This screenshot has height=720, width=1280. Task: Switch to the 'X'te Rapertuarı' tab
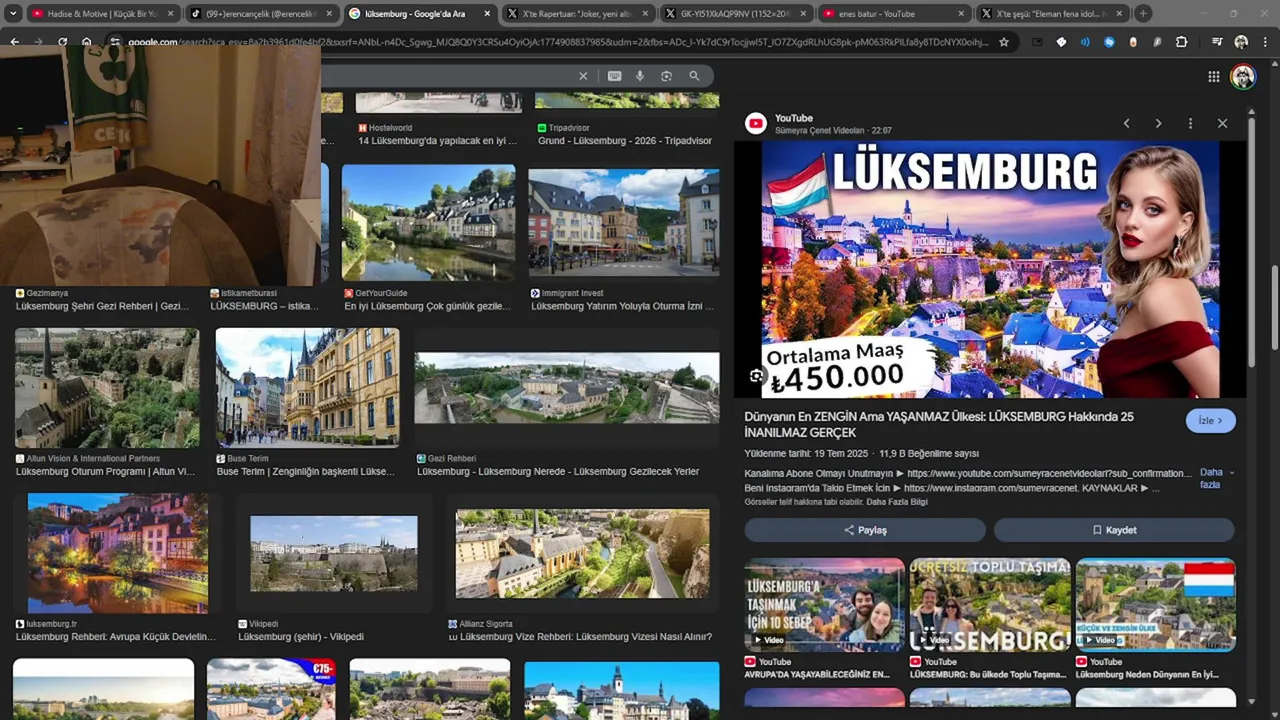click(x=577, y=14)
